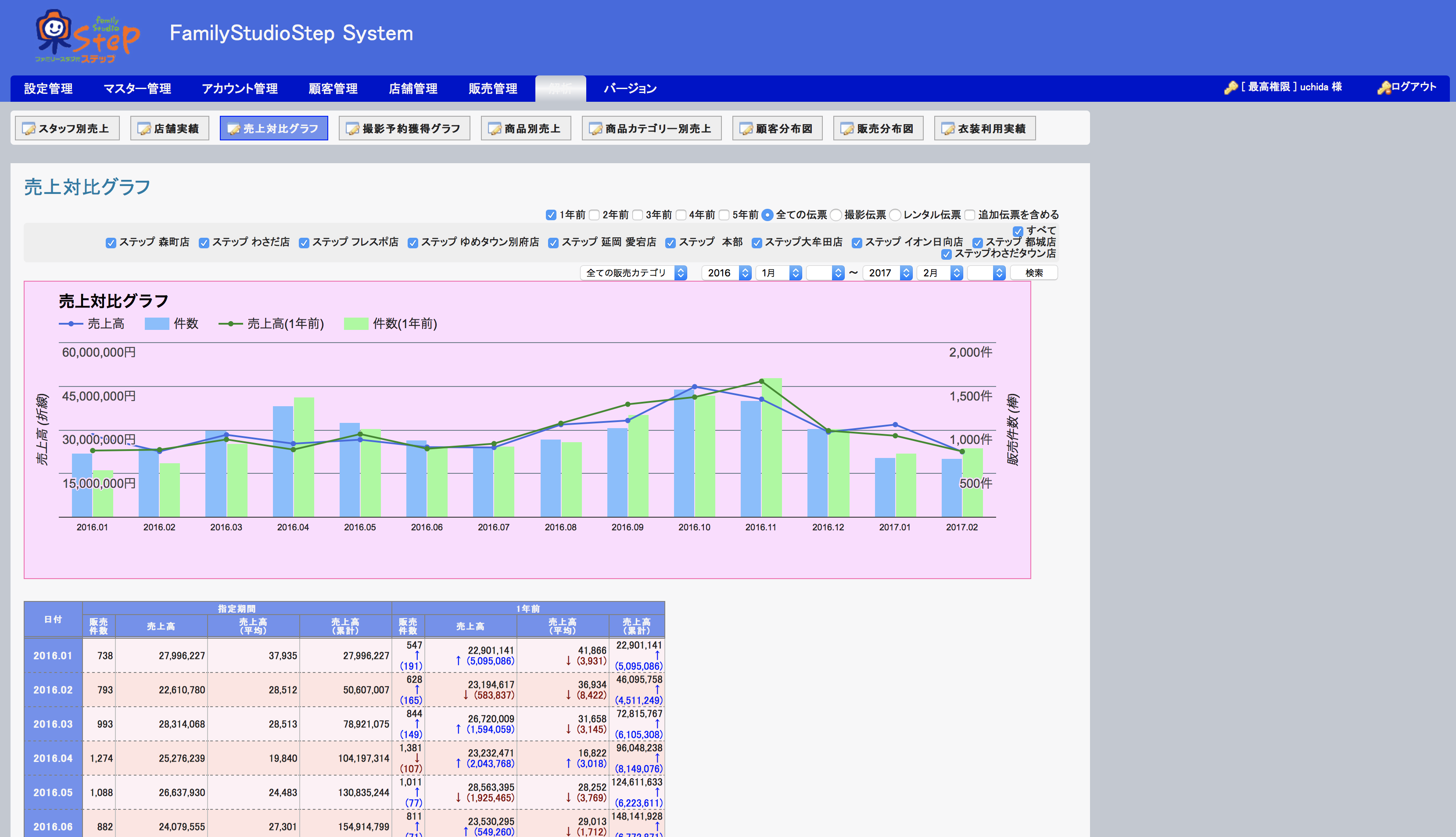Open the 販売管理 menu
The width and height of the screenshot is (1456, 837).
[x=493, y=89]
